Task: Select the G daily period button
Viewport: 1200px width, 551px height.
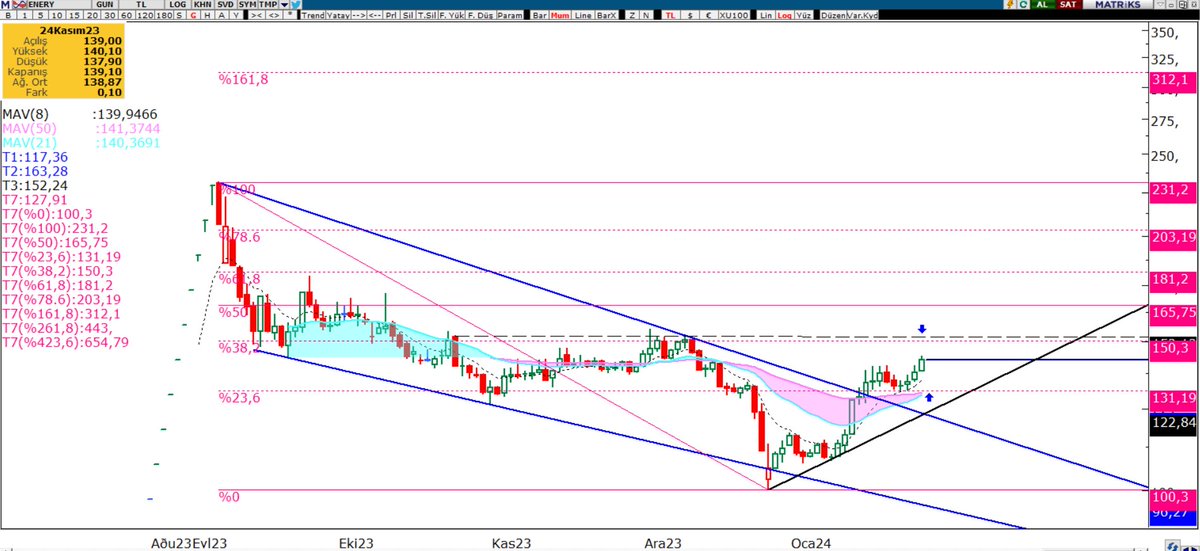Action: [x=193, y=16]
